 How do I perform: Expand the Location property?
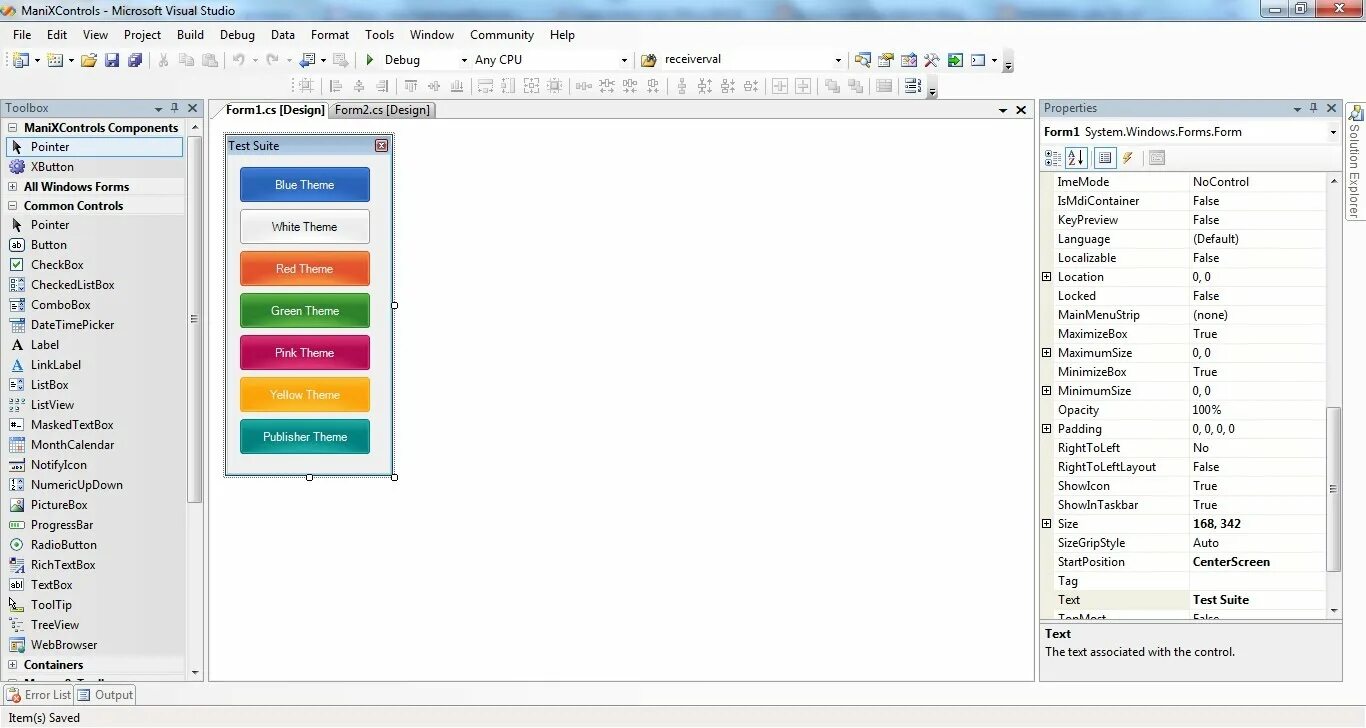pyautogui.click(x=1047, y=277)
